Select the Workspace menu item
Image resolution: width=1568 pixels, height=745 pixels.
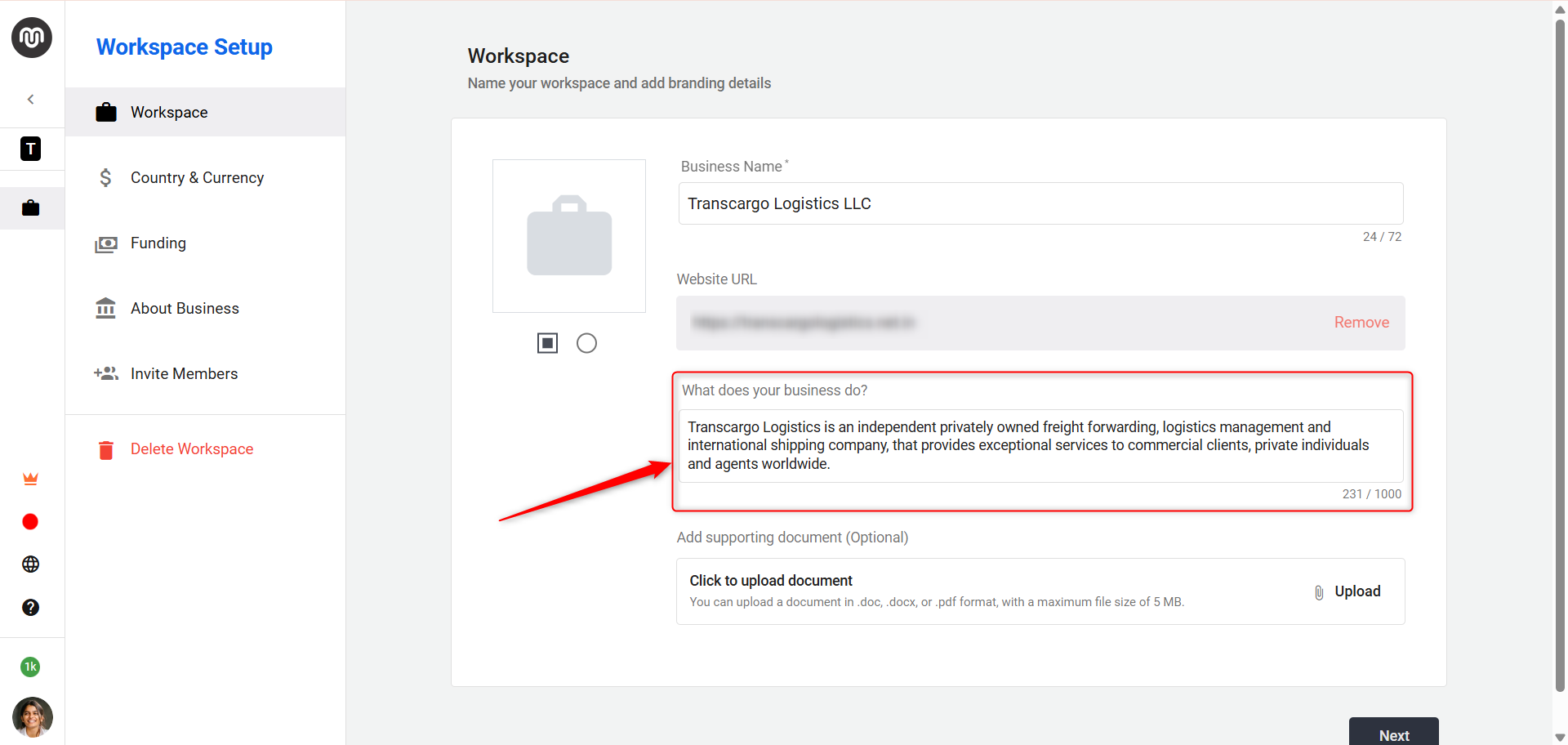tap(206, 112)
